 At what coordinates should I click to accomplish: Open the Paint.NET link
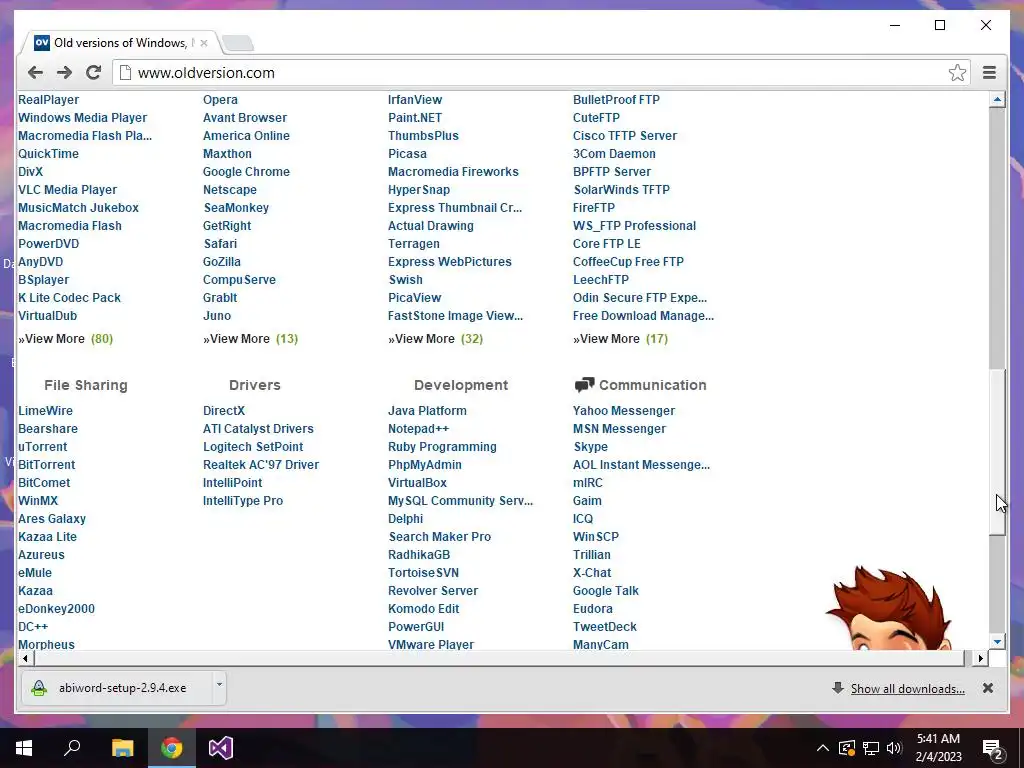tap(415, 118)
